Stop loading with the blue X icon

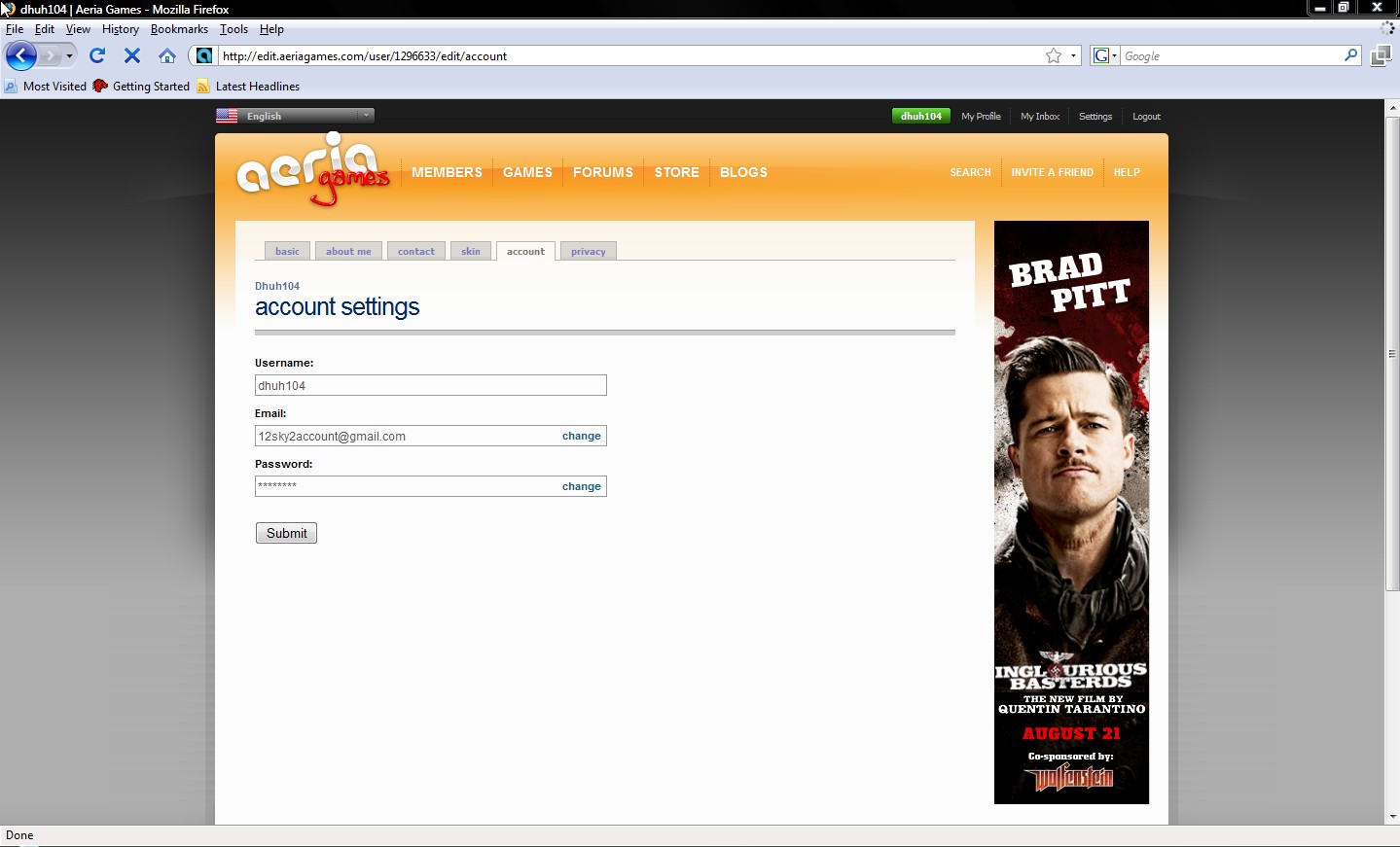pos(132,55)
